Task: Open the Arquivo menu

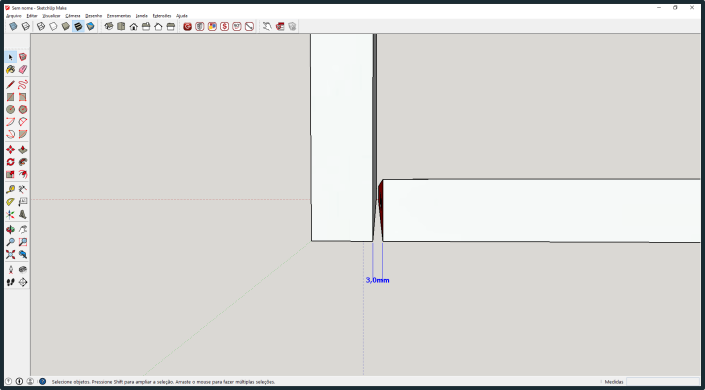Action: [x=14, y=16]
